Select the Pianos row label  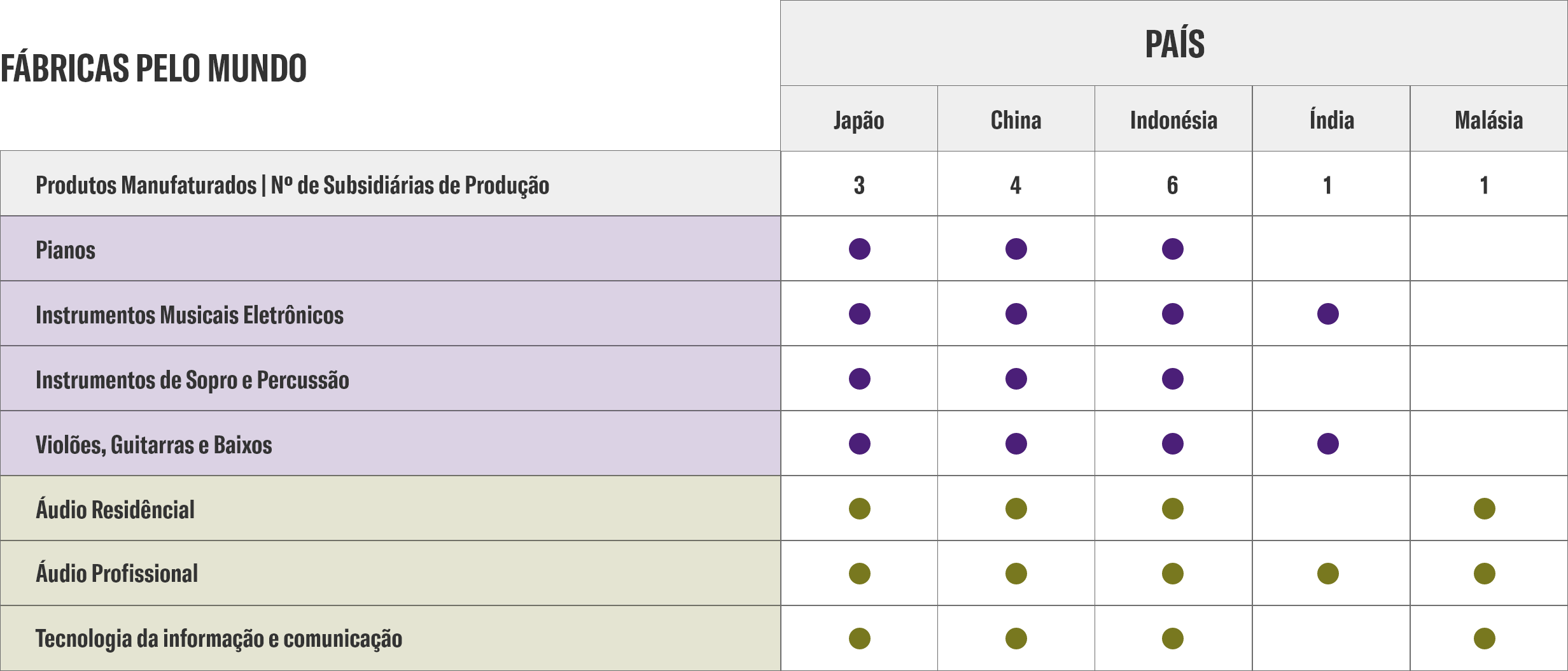tap(66, 250)
